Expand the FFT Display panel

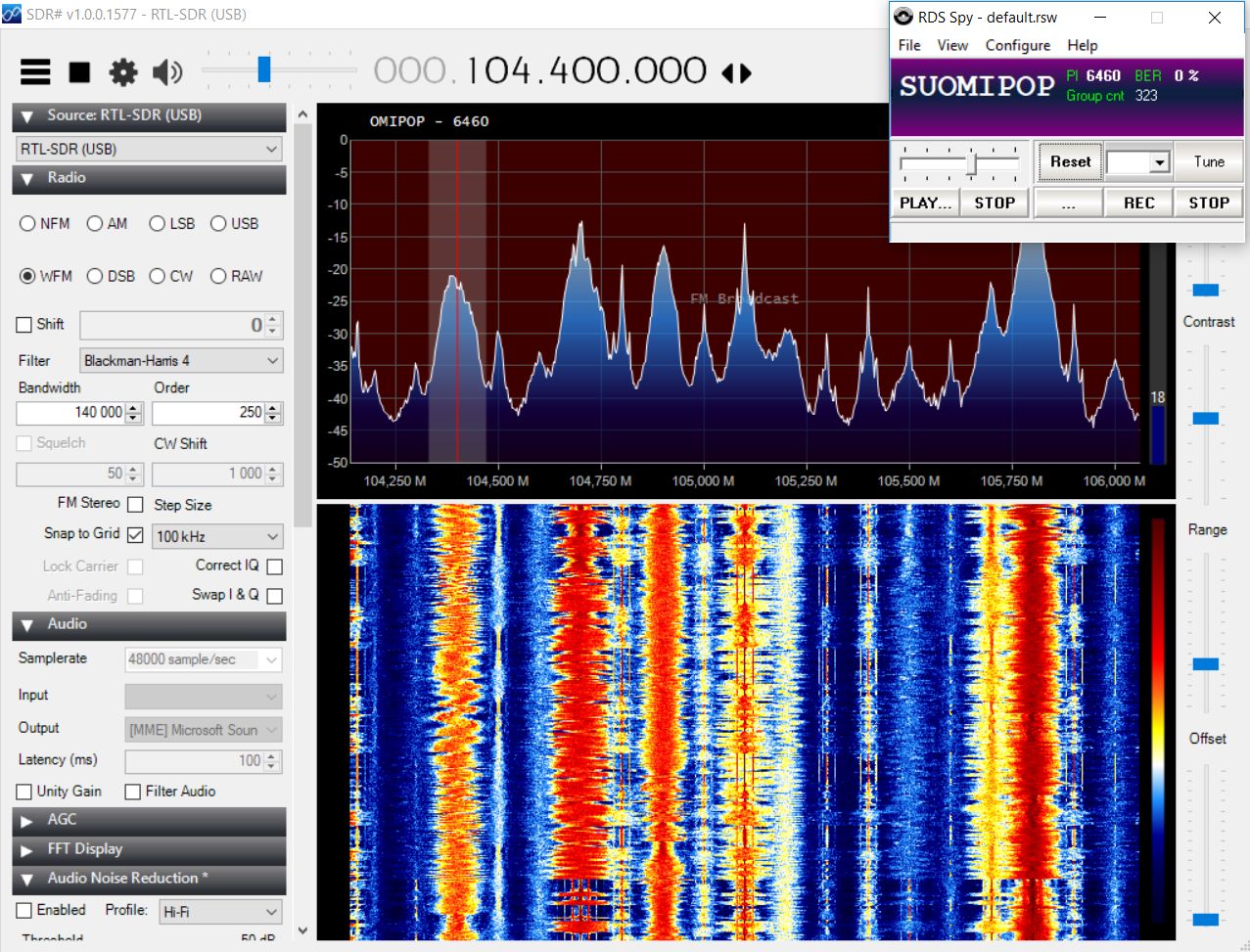(x=27, y=850)
